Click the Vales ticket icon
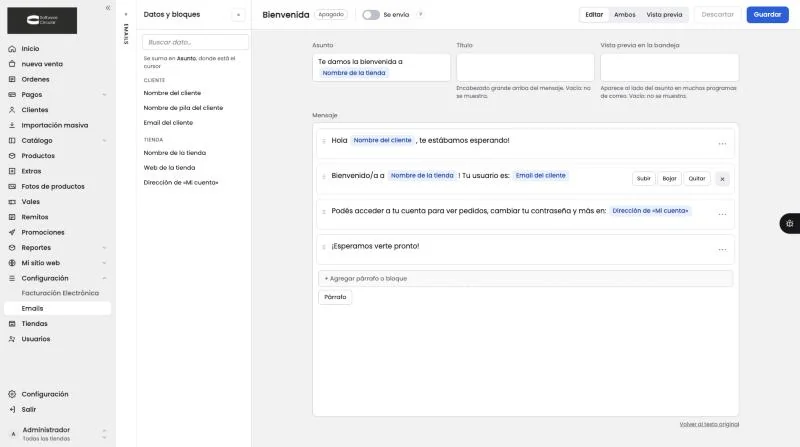The width and height of the screenshot is (800, 447). click(x=12, y=202)
